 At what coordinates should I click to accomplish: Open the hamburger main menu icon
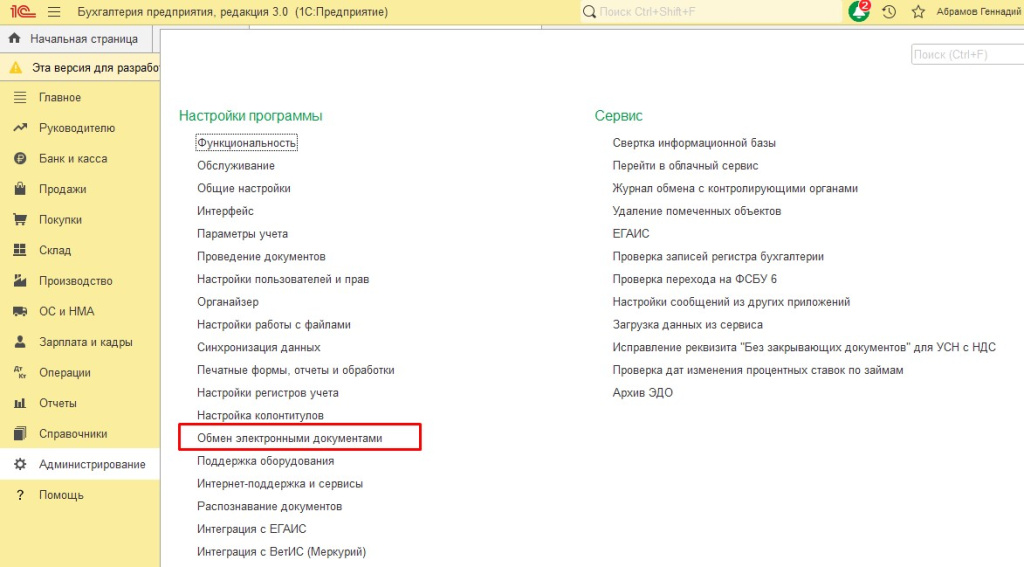[54, 12]
